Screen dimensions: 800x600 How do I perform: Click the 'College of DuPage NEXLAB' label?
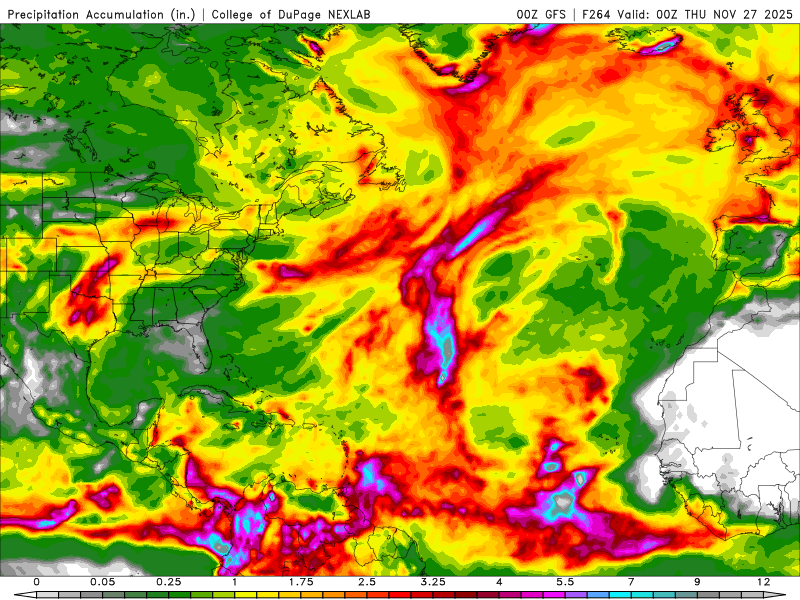tap(291, 14)
